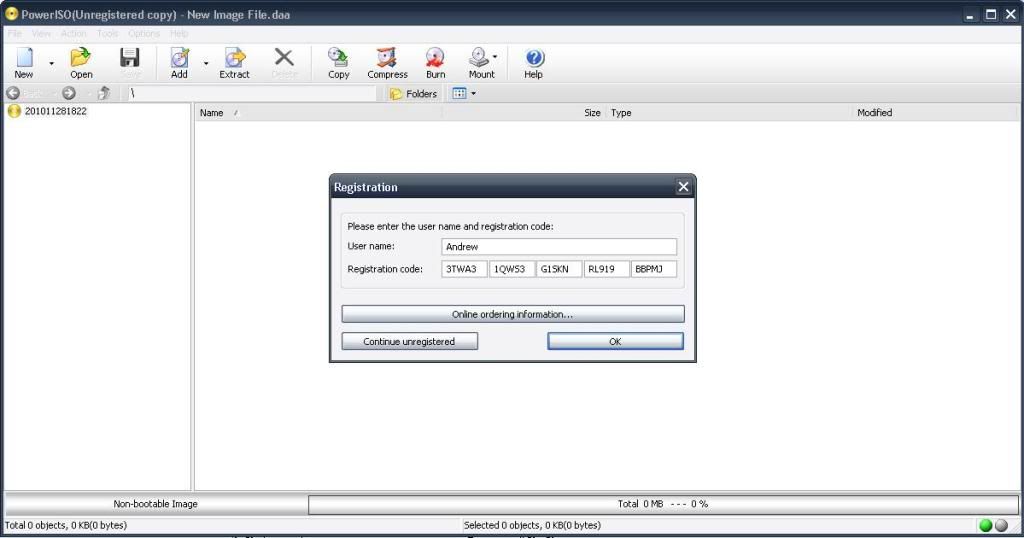Click the Mount virtual drive icon
This screenshot has width=1024, height=538.
(481, 62)
